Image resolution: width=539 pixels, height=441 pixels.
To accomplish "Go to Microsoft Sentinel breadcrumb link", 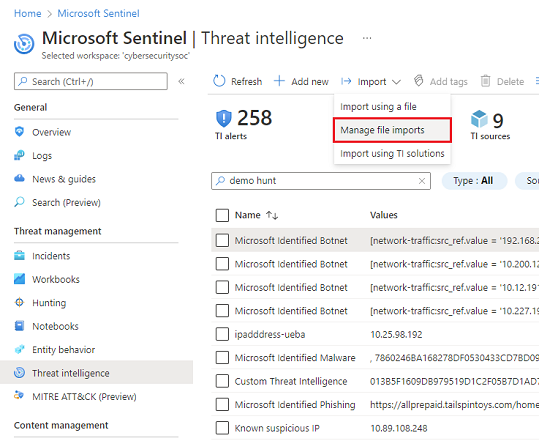I will coord(98,13).
